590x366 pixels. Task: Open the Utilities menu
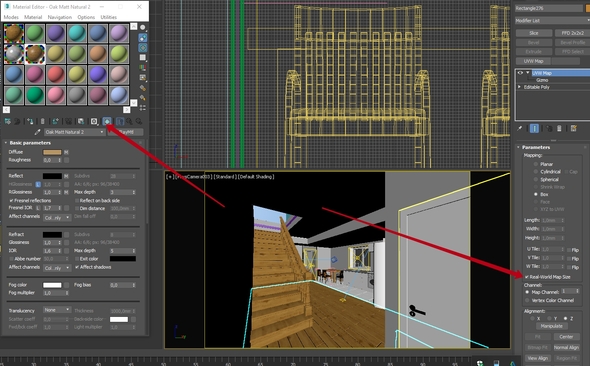coord(108,17)
